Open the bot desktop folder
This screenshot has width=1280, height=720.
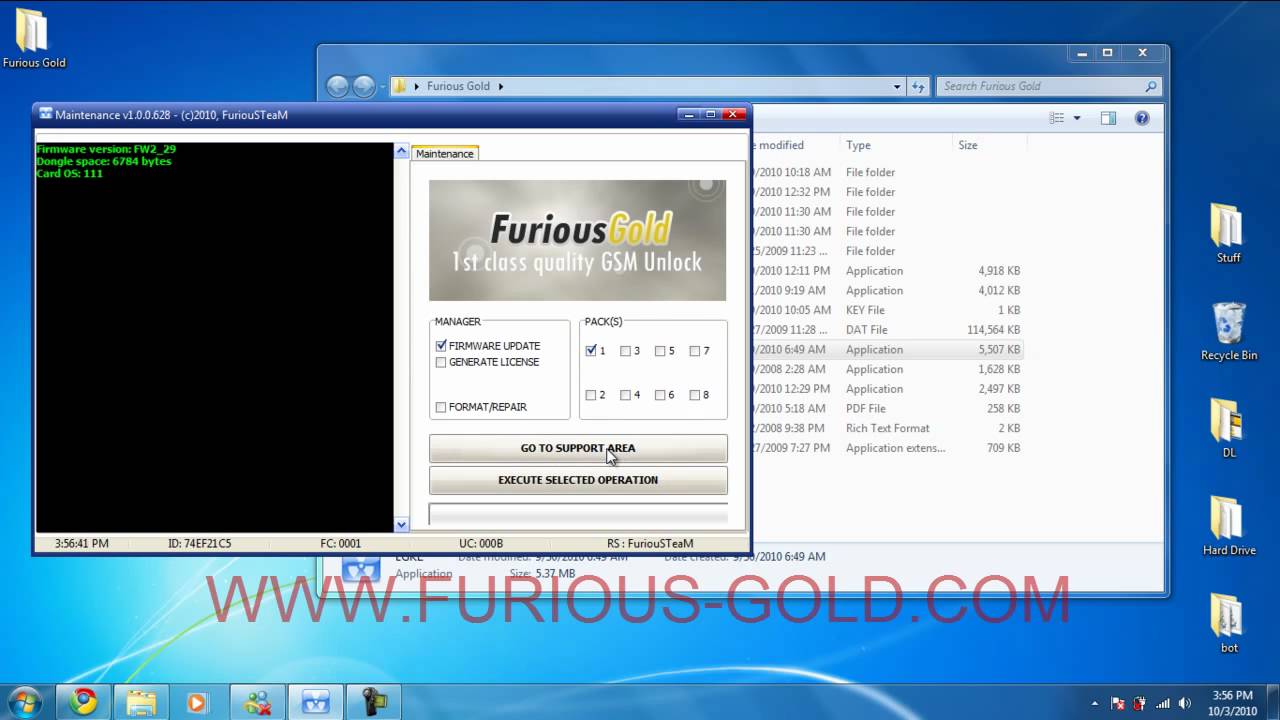[1229, 624]
